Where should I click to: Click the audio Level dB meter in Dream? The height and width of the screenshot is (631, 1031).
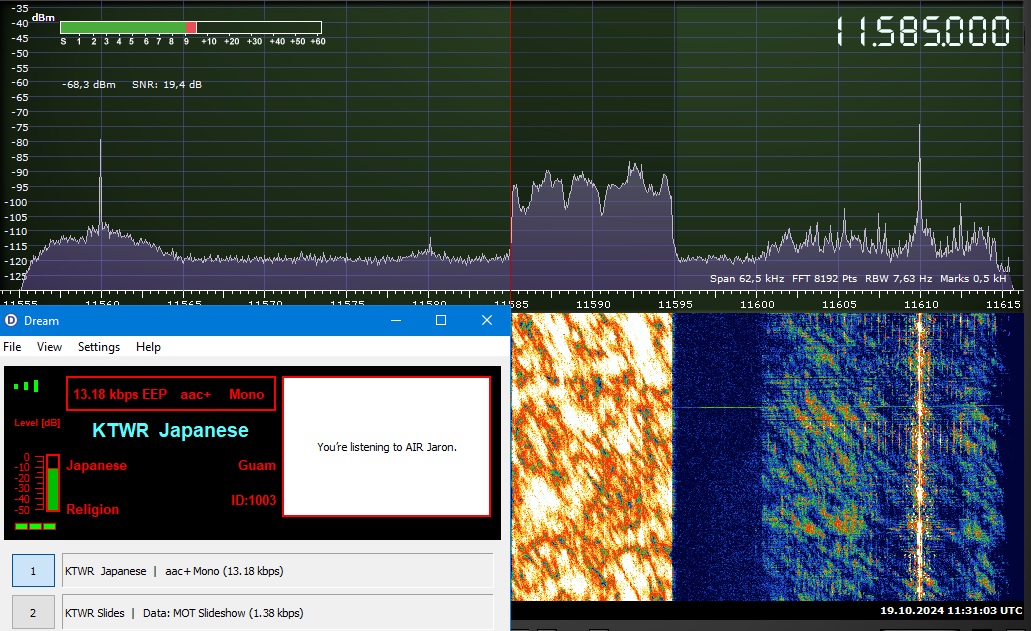pos(53,483)
